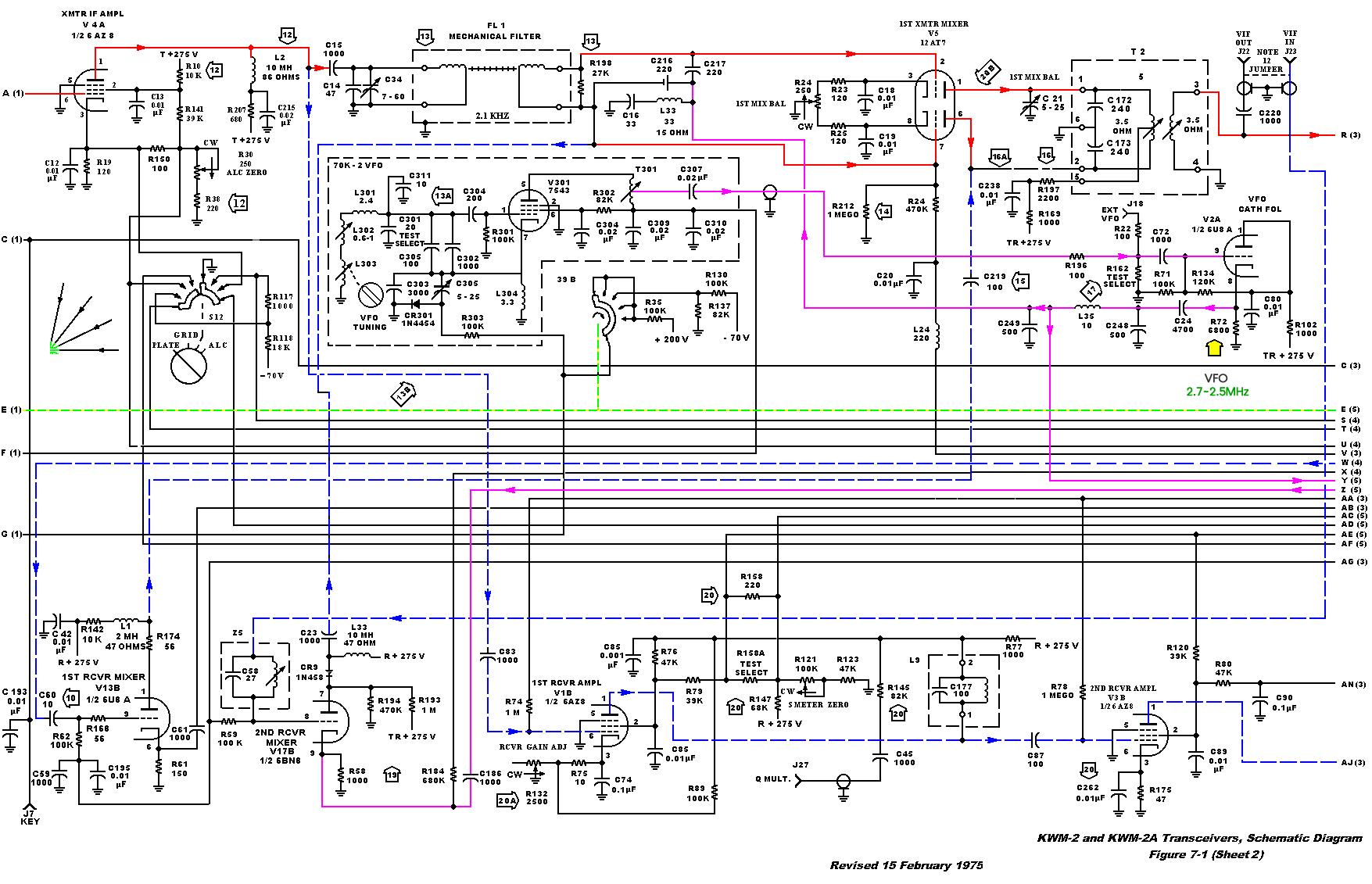Click the C220 1000 capacitor label
The height and width of the screenshot is (884, 1372).
[1270, 116]
